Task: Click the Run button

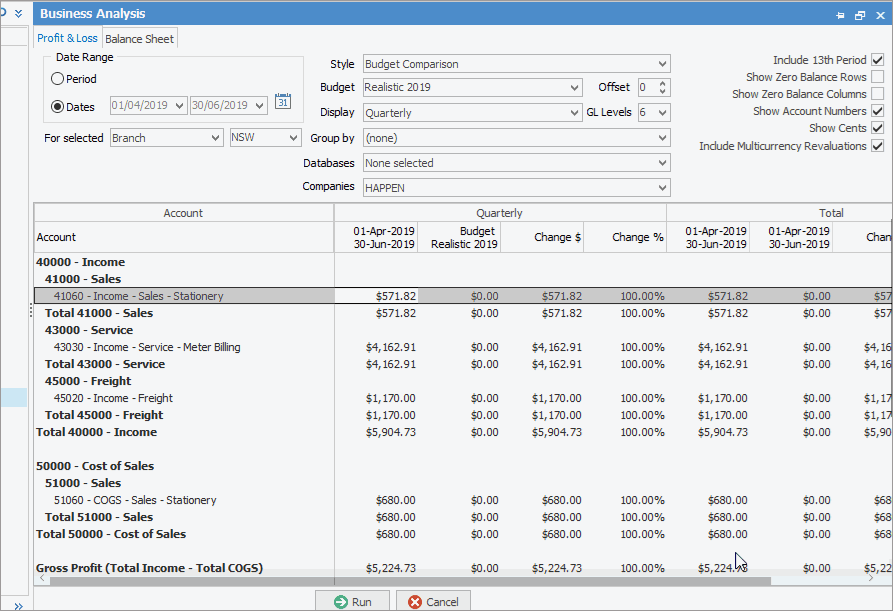Action: click(x=352, y=602)
